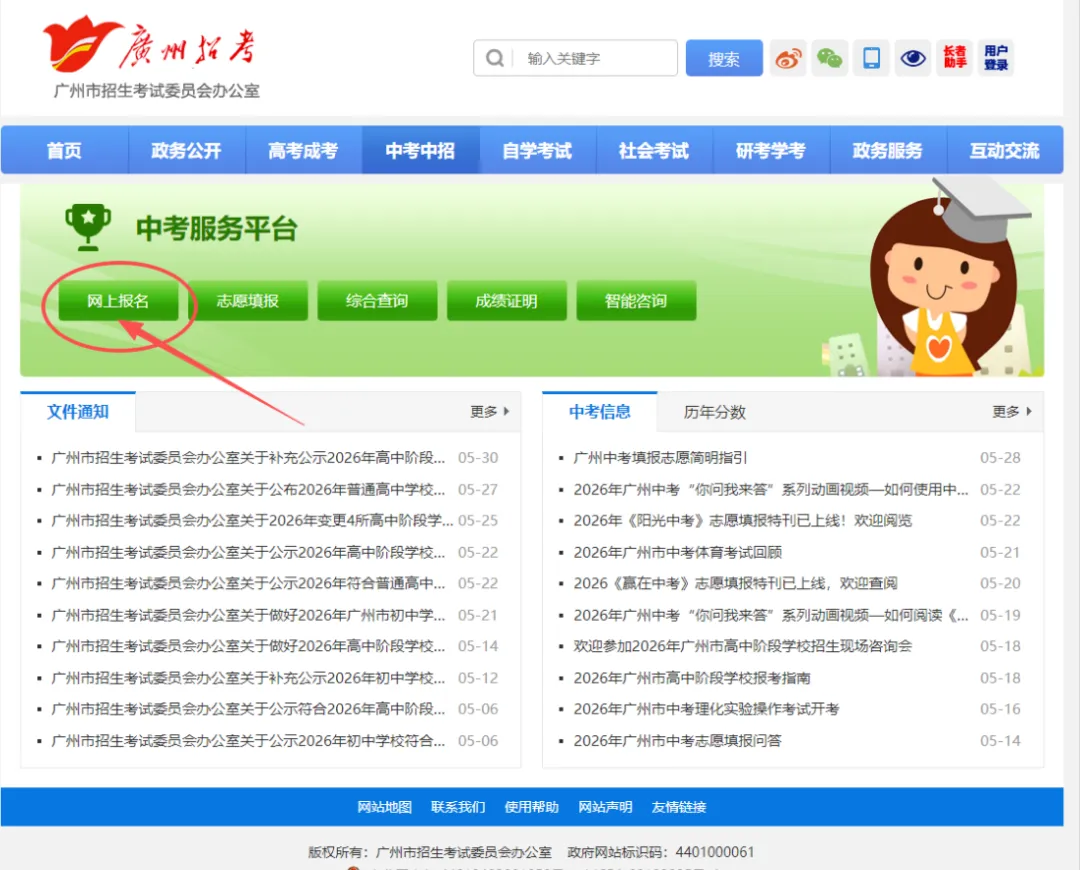This screenshot has width=1080, height=870.
Task: Toggle the accessibility eye icon
Action: tap(913, 58)
